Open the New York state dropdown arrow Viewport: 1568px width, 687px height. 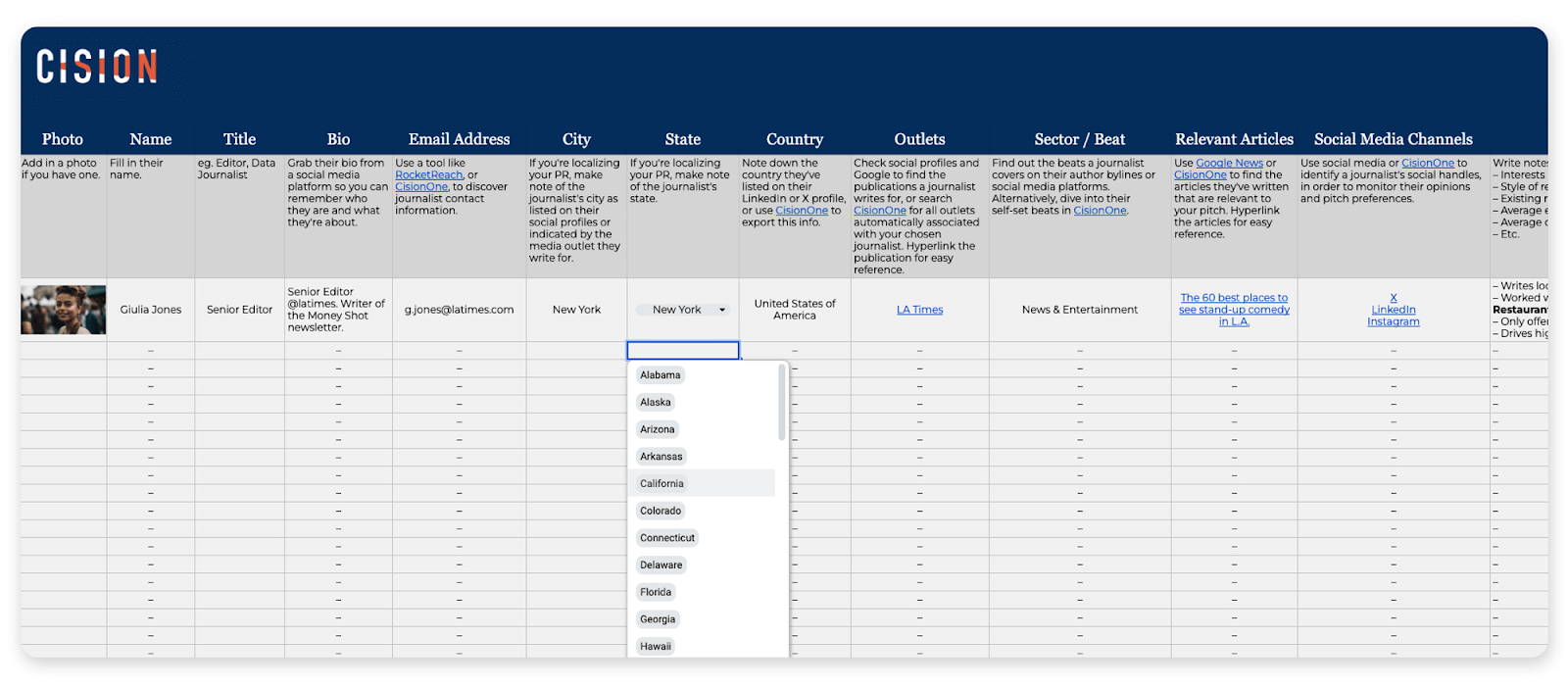(x=722, y=310)
